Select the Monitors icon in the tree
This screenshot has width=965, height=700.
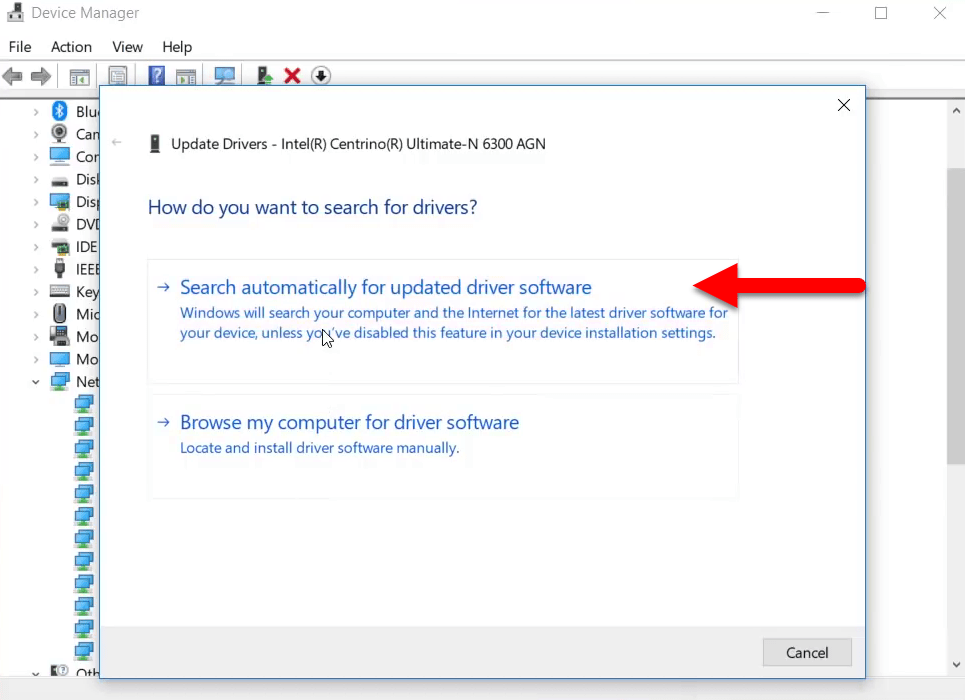(60, 358)
